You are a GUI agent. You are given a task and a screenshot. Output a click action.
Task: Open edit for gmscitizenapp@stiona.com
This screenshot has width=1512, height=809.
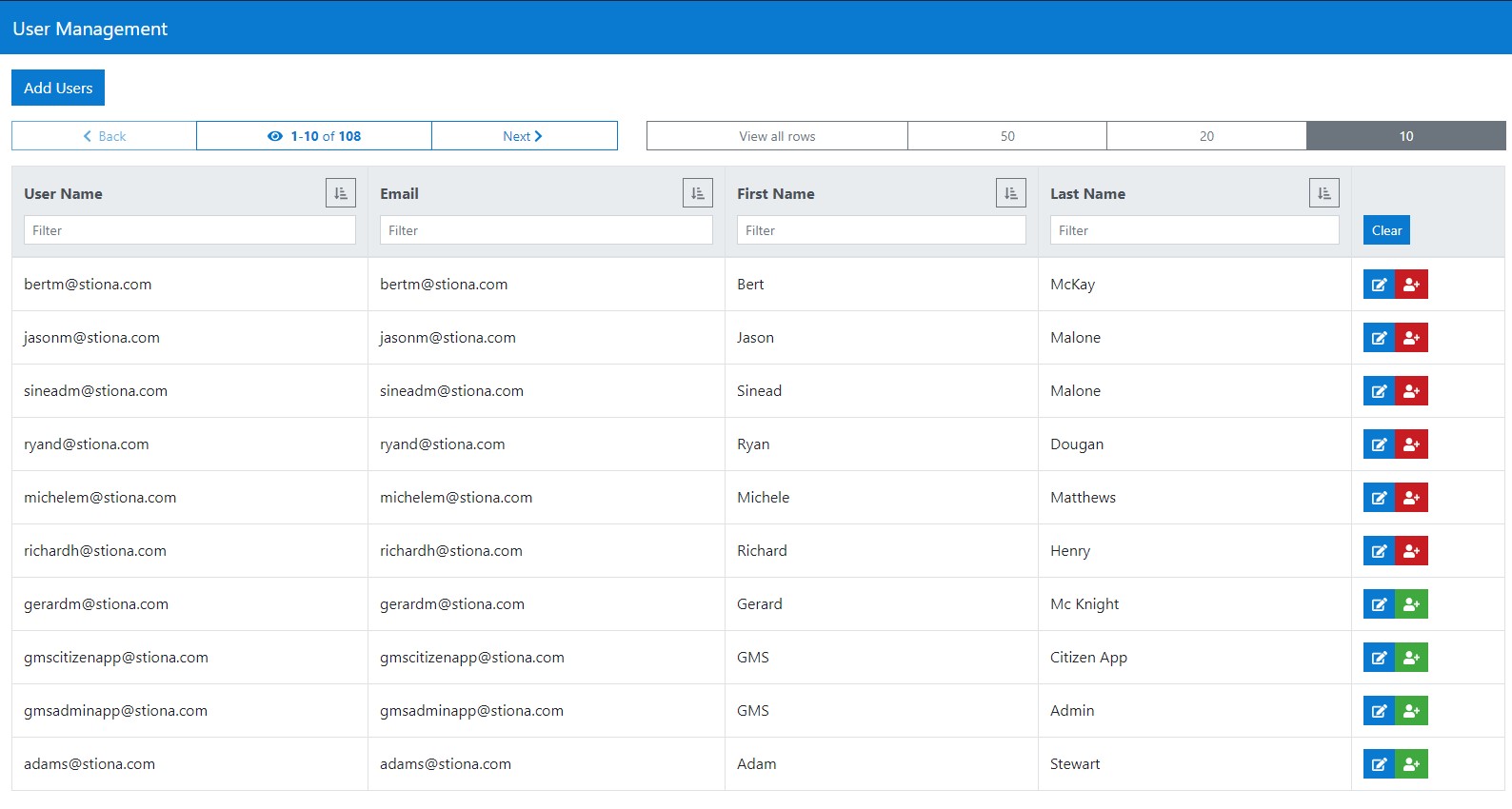tap(1379, 658)
